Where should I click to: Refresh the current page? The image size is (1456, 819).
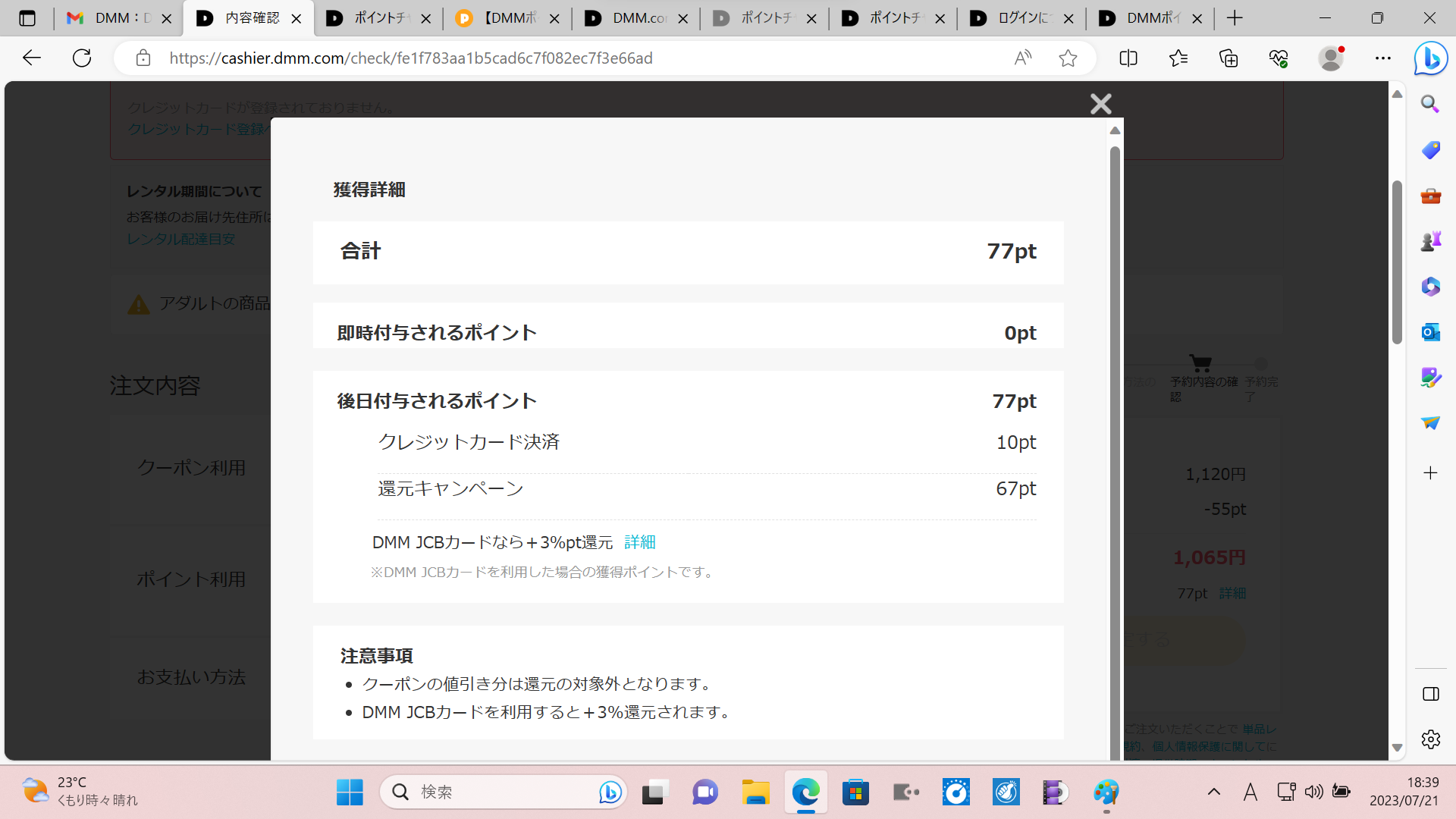point(82,58)
